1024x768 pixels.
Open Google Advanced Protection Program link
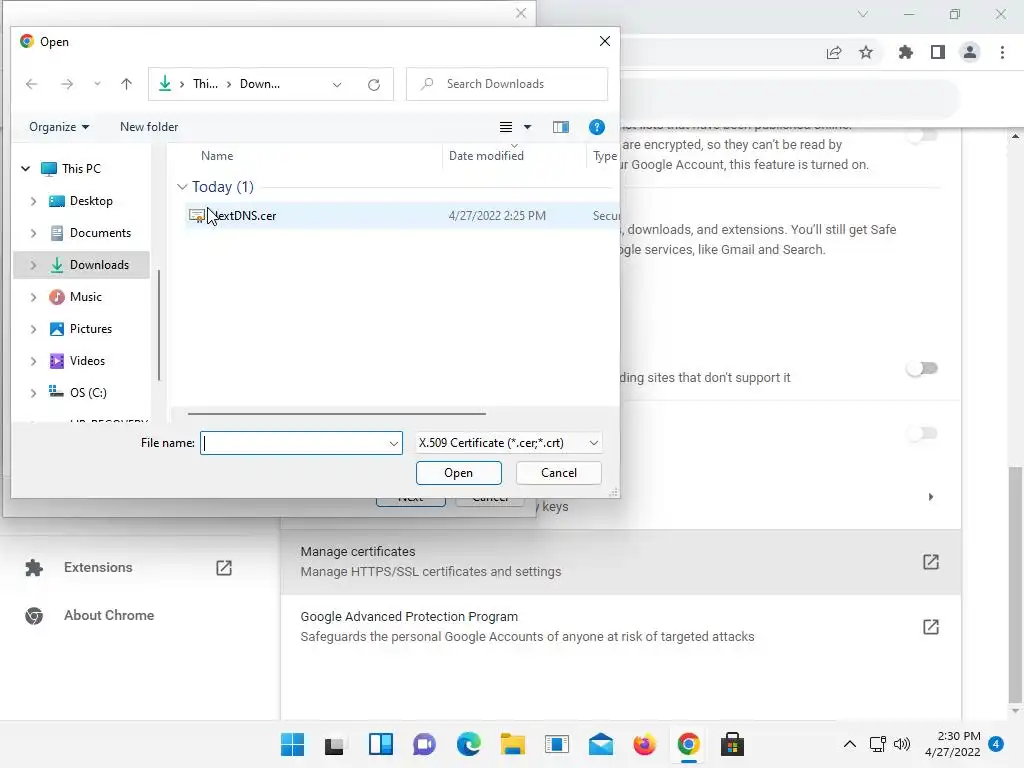pos(621,627)
